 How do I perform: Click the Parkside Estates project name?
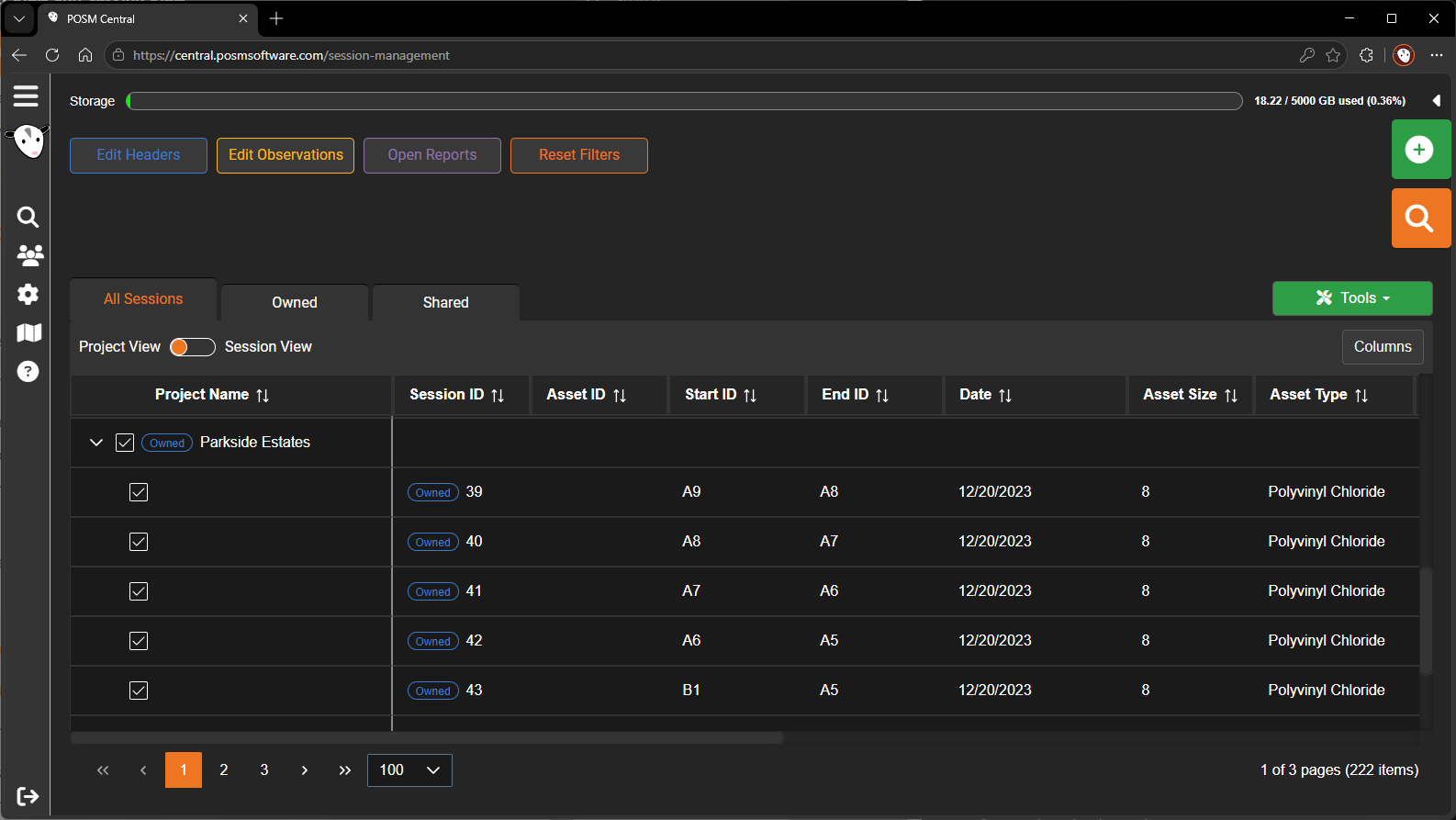(255, 443)
